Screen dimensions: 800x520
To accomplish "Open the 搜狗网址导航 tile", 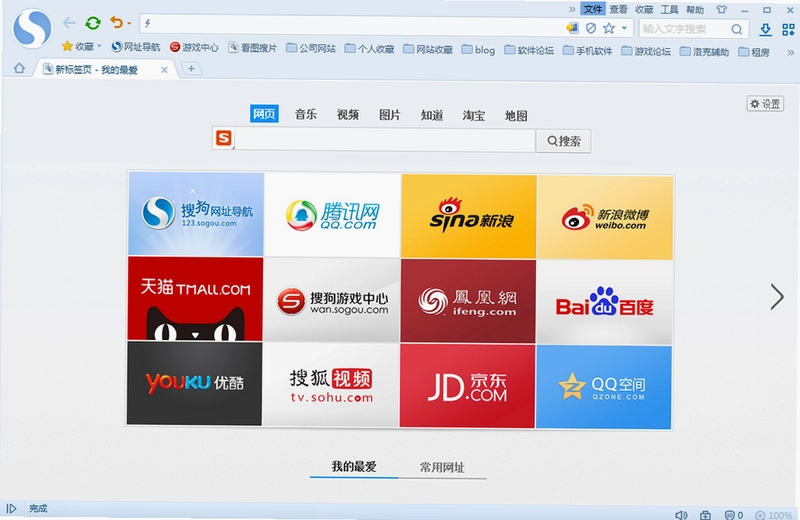I will click(196, 213).
